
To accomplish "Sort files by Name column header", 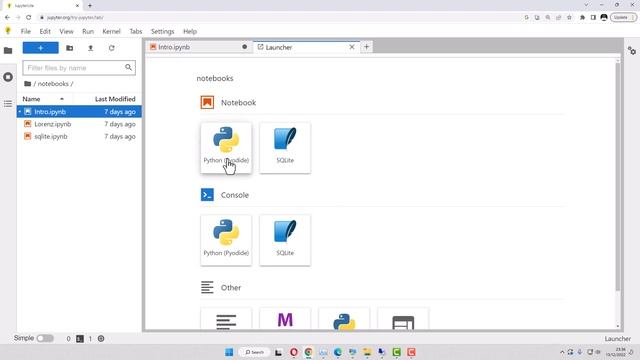I will click(x=43, y=99).
